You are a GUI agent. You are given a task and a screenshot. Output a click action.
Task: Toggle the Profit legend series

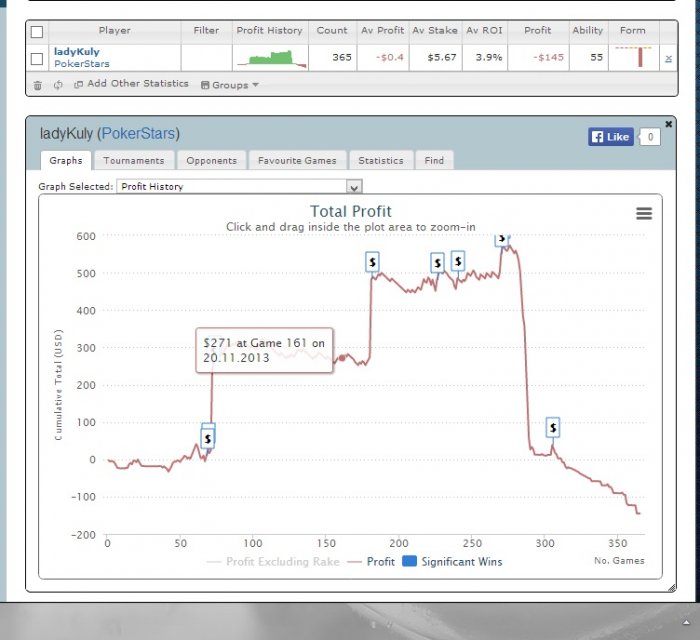click(x=371, y=561)
